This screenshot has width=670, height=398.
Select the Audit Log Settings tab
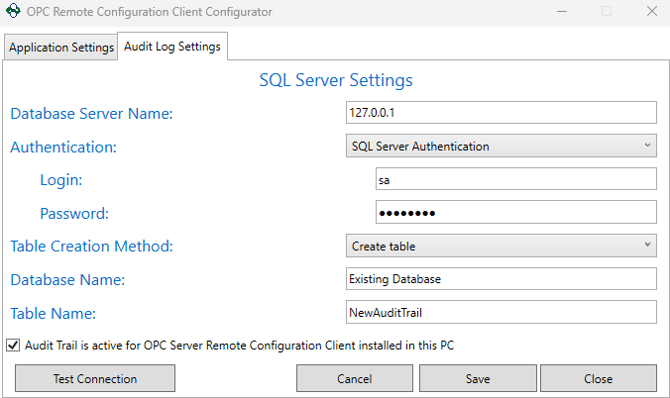tap(172, 46)
